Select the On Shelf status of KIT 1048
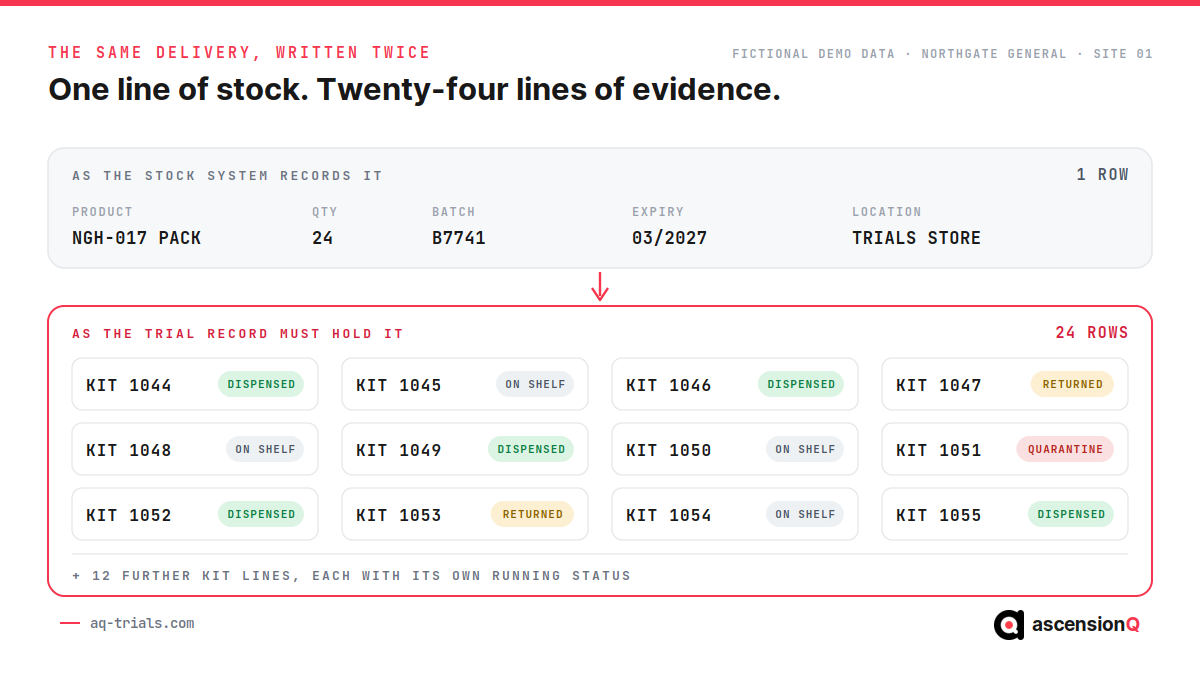This screenshot has height=675, width=1200. coord(265,449)
